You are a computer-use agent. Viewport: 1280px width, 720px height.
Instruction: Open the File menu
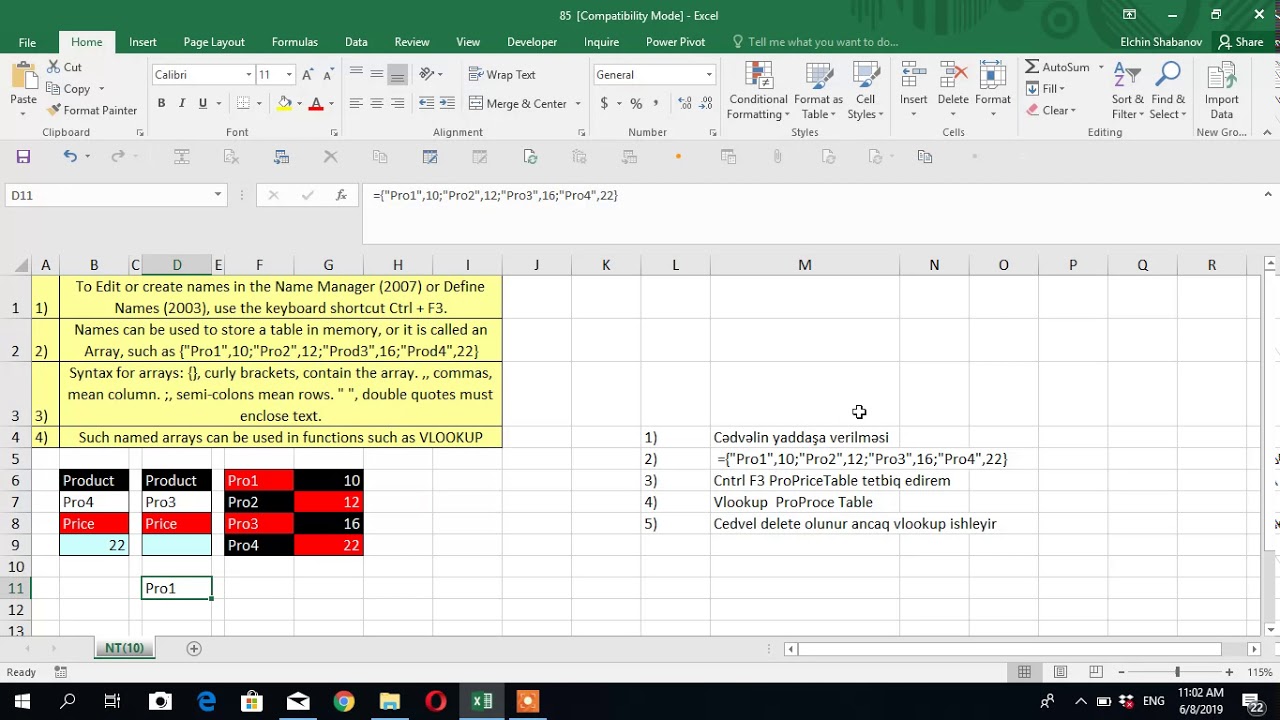coord(27,42)
